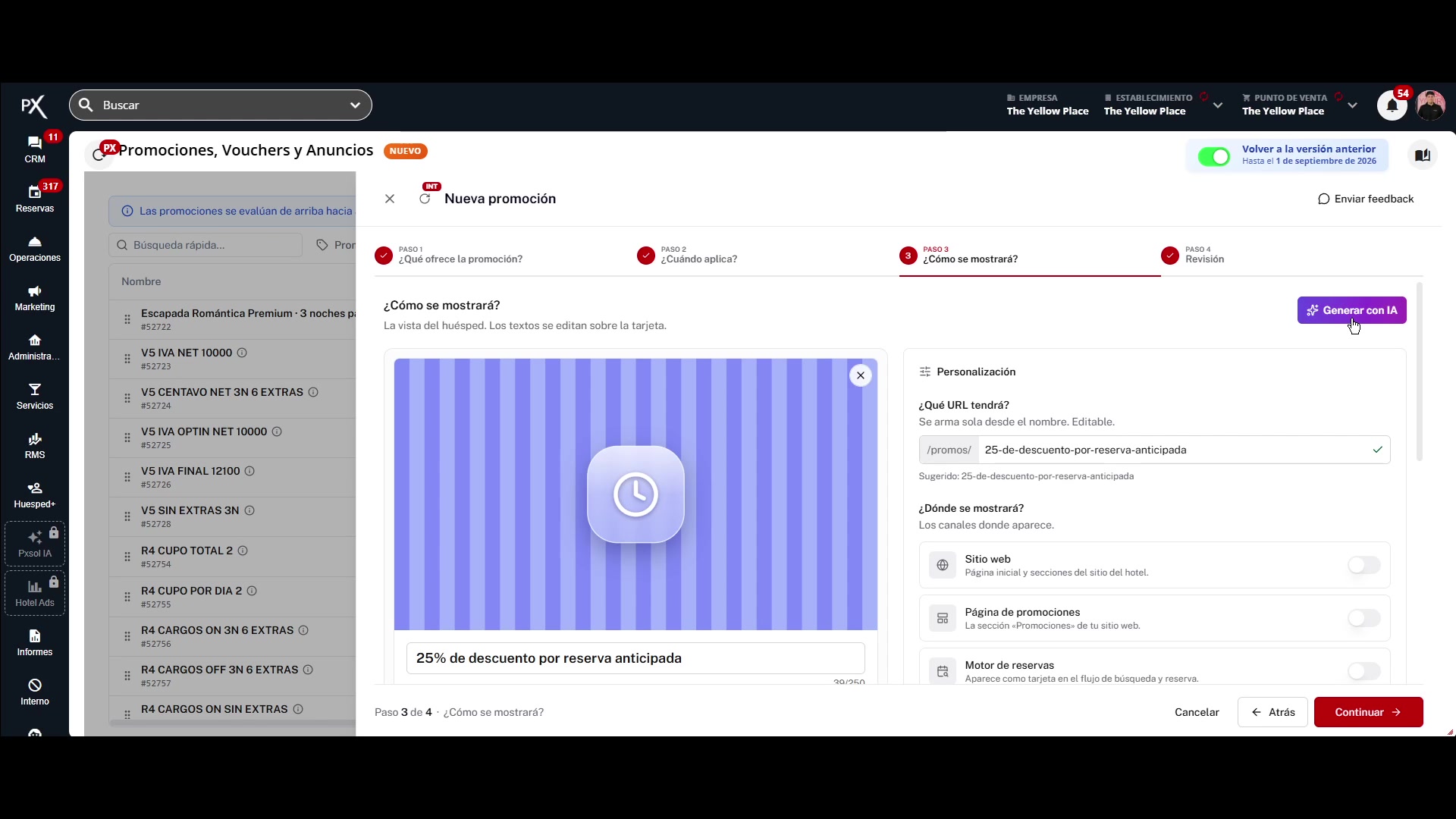Open the RMS sidebar section
Image resolution: width=1456 pixels, height=819 pixels.
(x=35, y=446)
